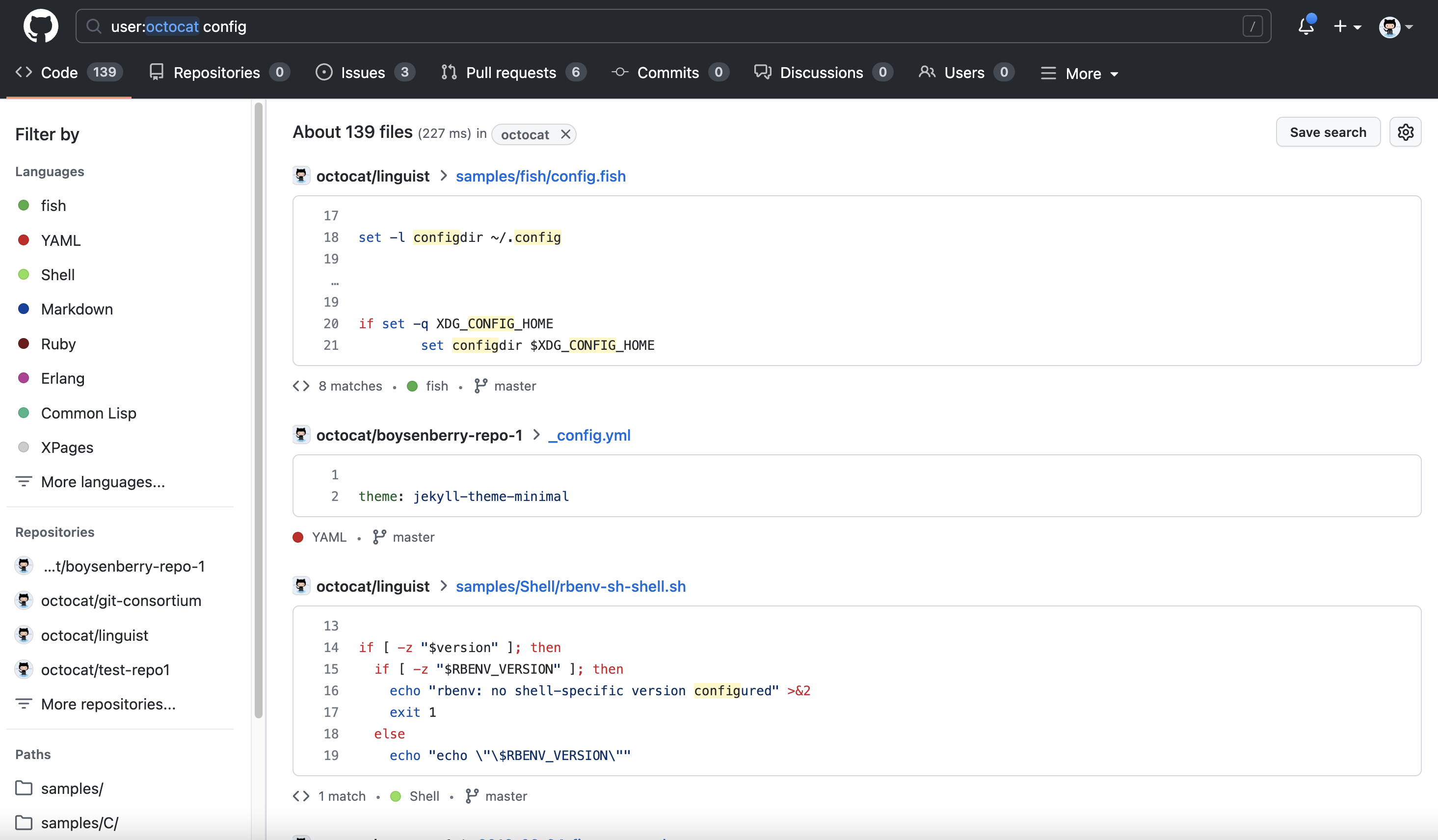This screenshot has height=840, width=1438.
Task: Click octocat avatar beside rbenv-sh-shell.sh result
Action: [301, 585]
